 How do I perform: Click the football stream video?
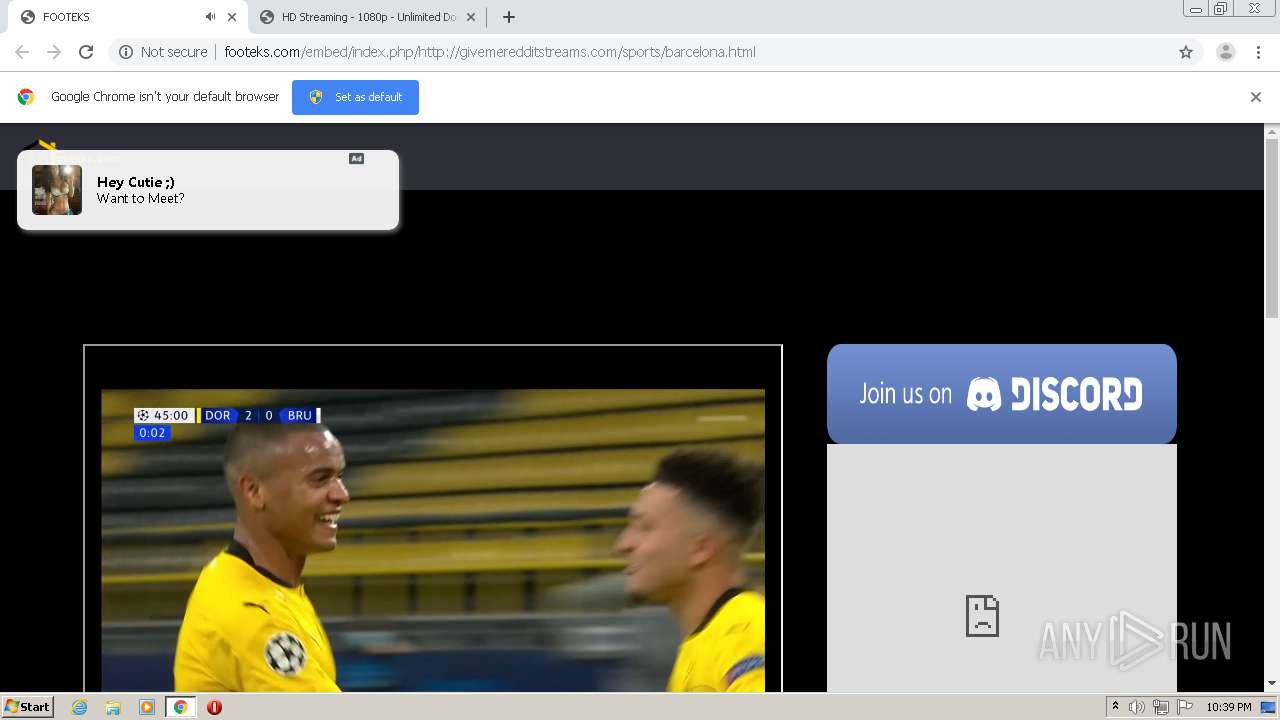tap(433, 540)
